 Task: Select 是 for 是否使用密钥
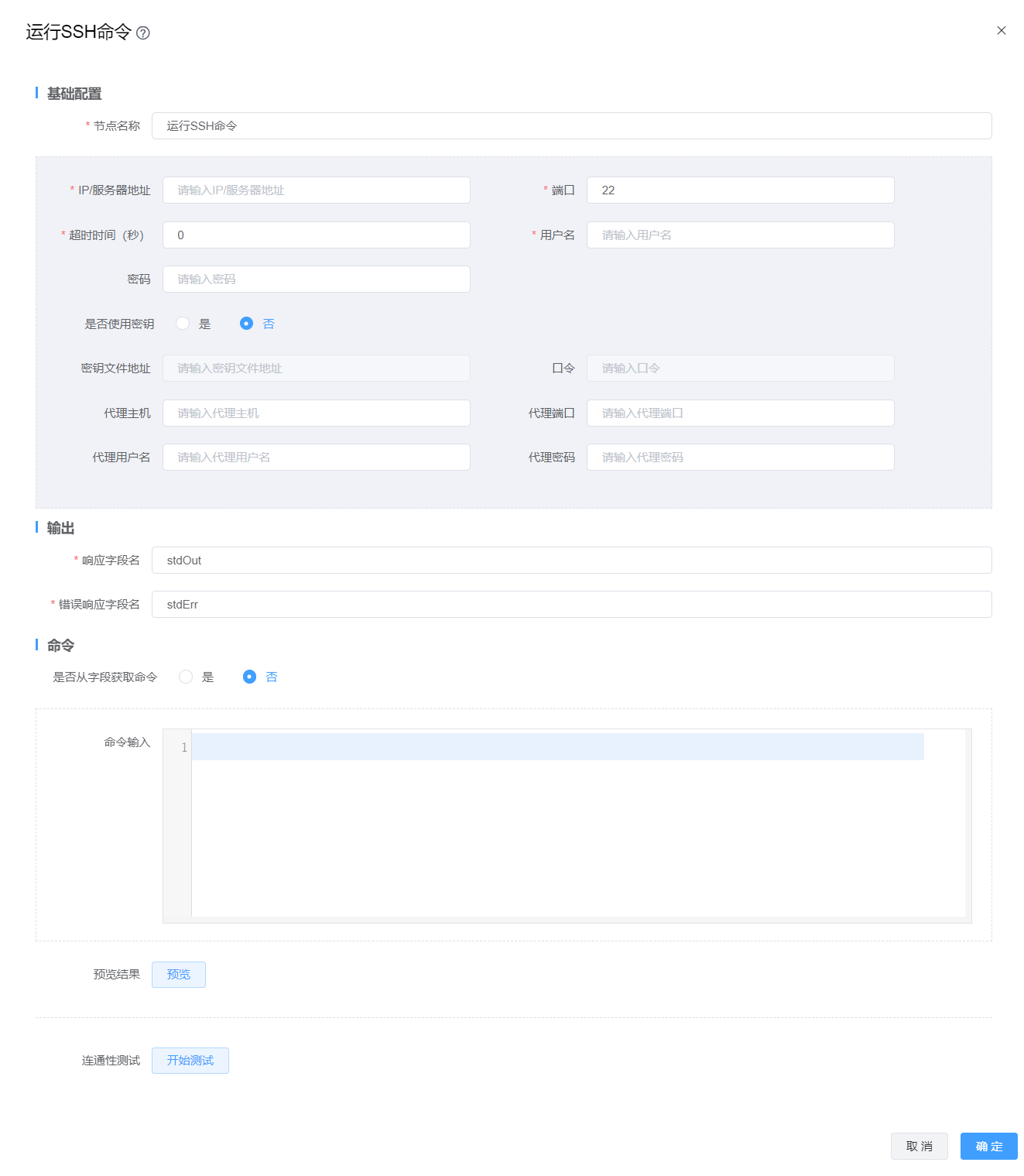pyautogui.click(x=183, y=324)
